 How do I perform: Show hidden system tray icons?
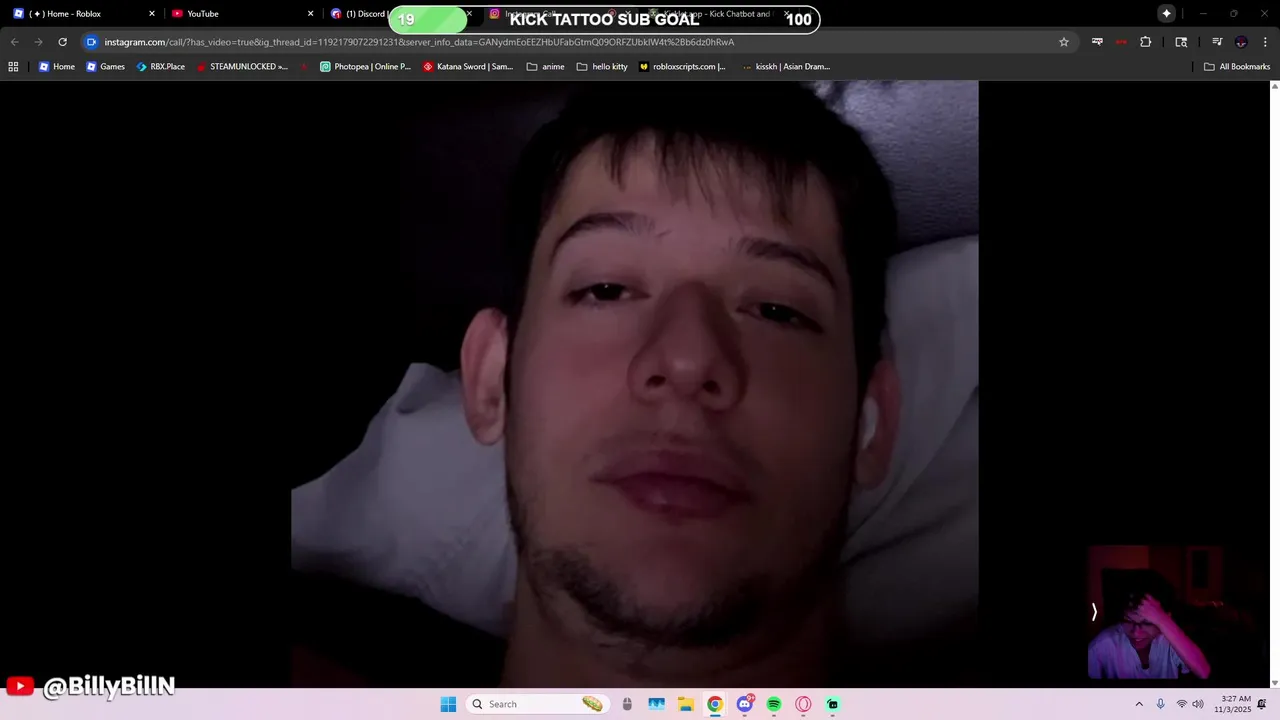pos(1138,704)
